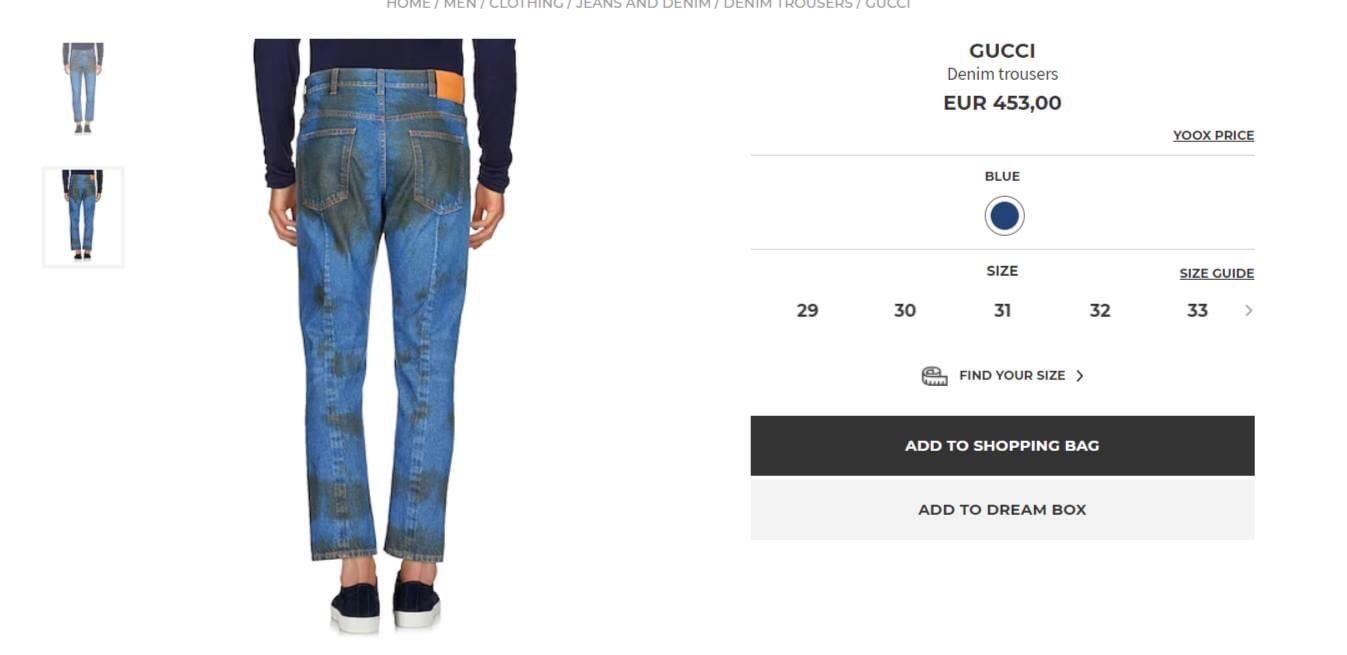Select the blue color swatch
This screenshot has height=655, width=1347.
[1004, 216]
